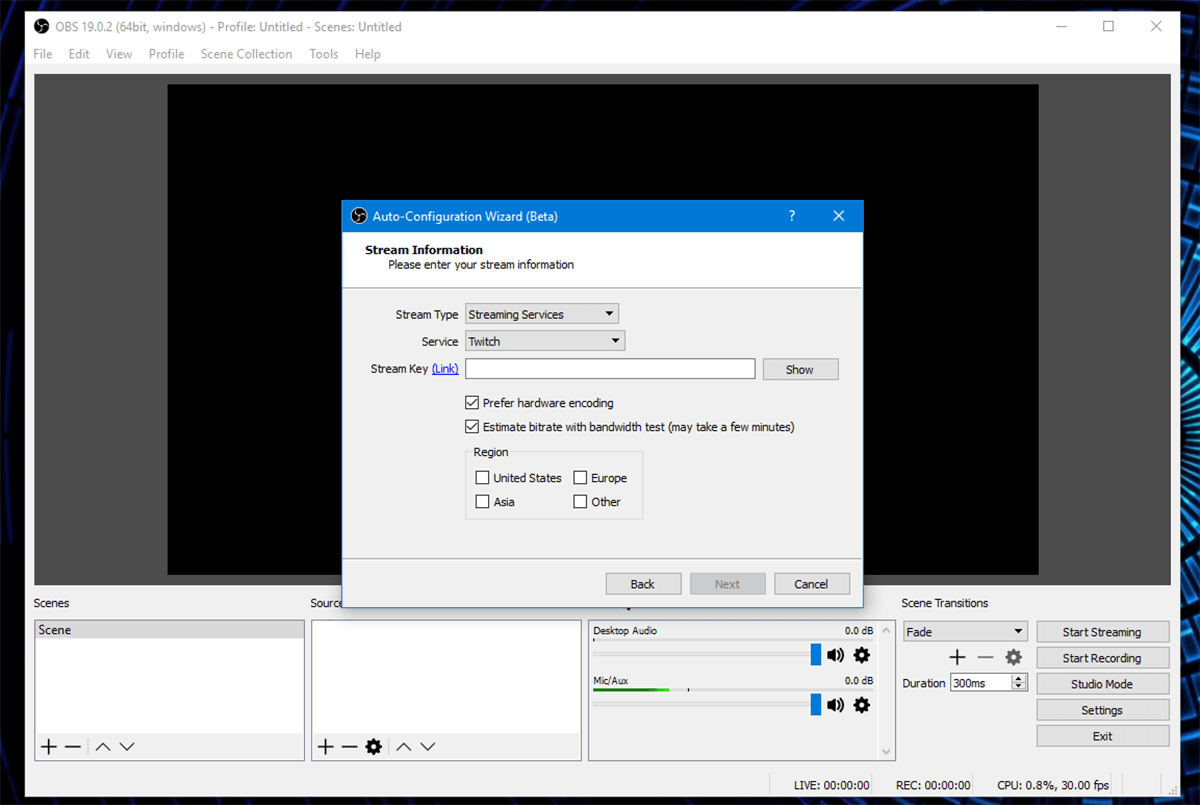1200x805 pixels.
Task: Toggle Estimate bitrate with bandwidth test
Action: [472, 426]
